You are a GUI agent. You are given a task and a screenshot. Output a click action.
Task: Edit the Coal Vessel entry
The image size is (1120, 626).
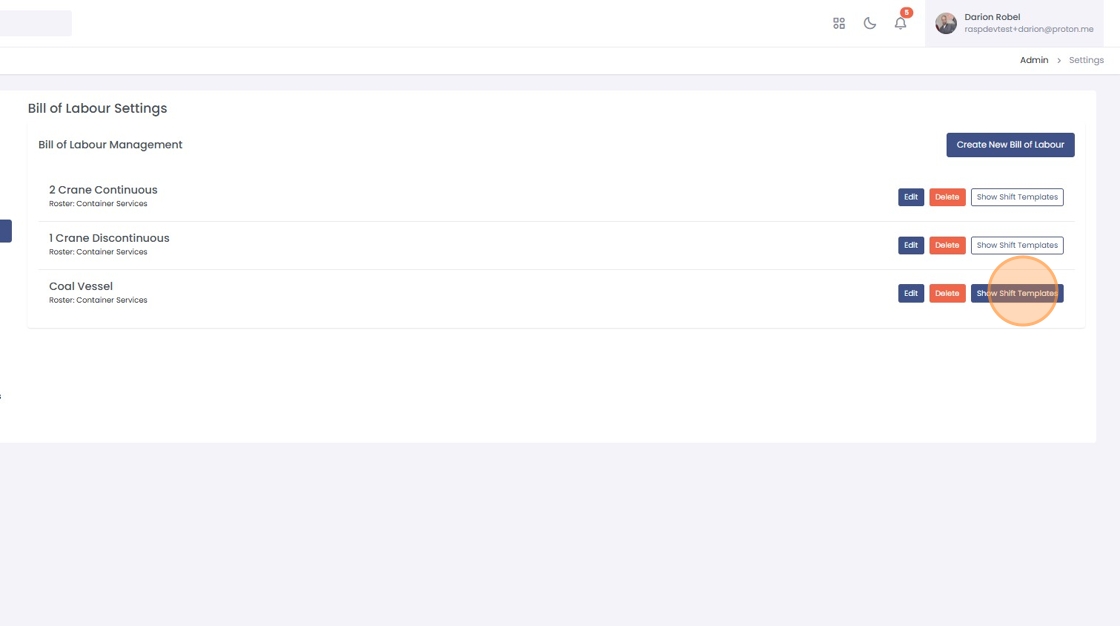910,293
